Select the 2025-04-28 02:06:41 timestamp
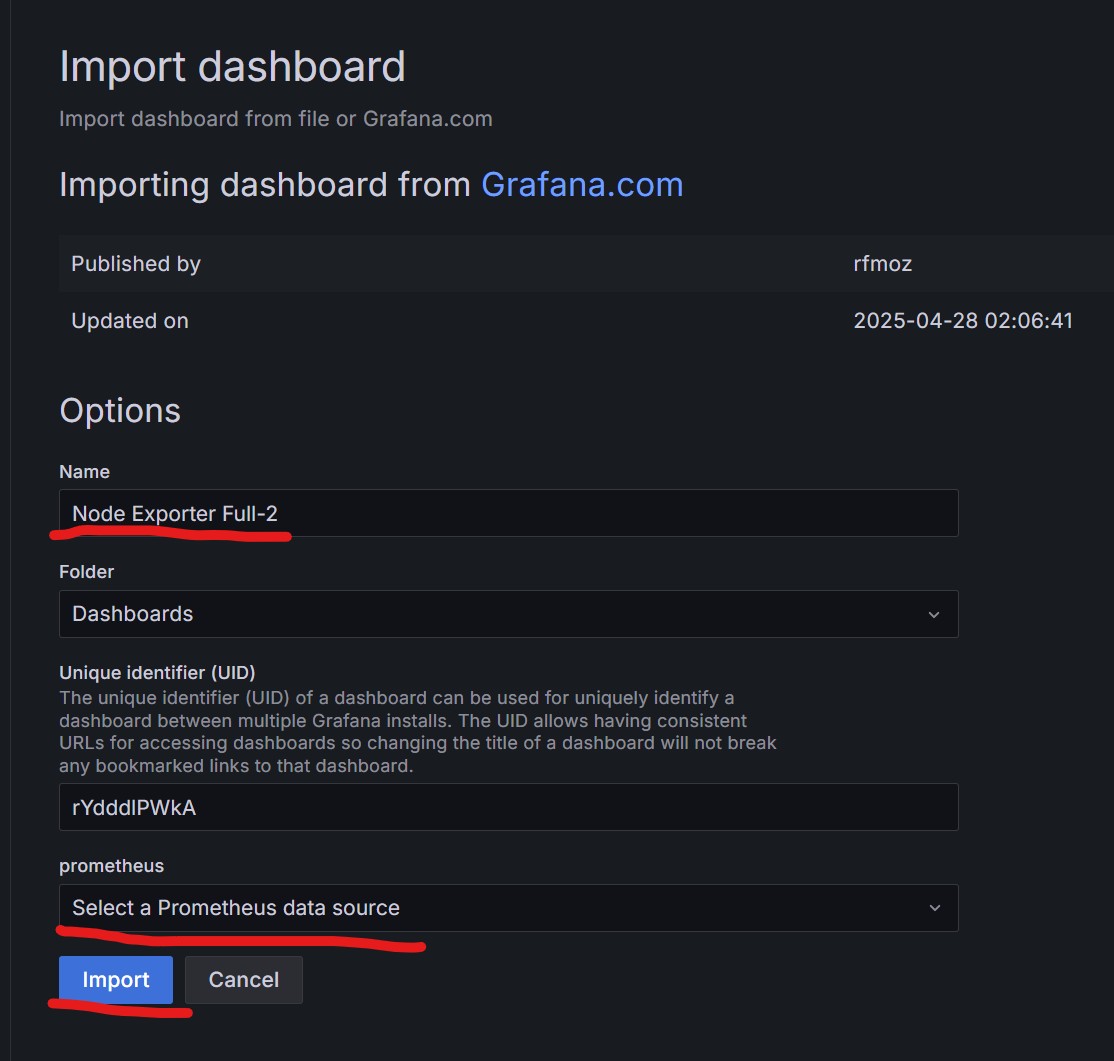The height and width of the screenshot is (1061, 1114). [963, 321]
